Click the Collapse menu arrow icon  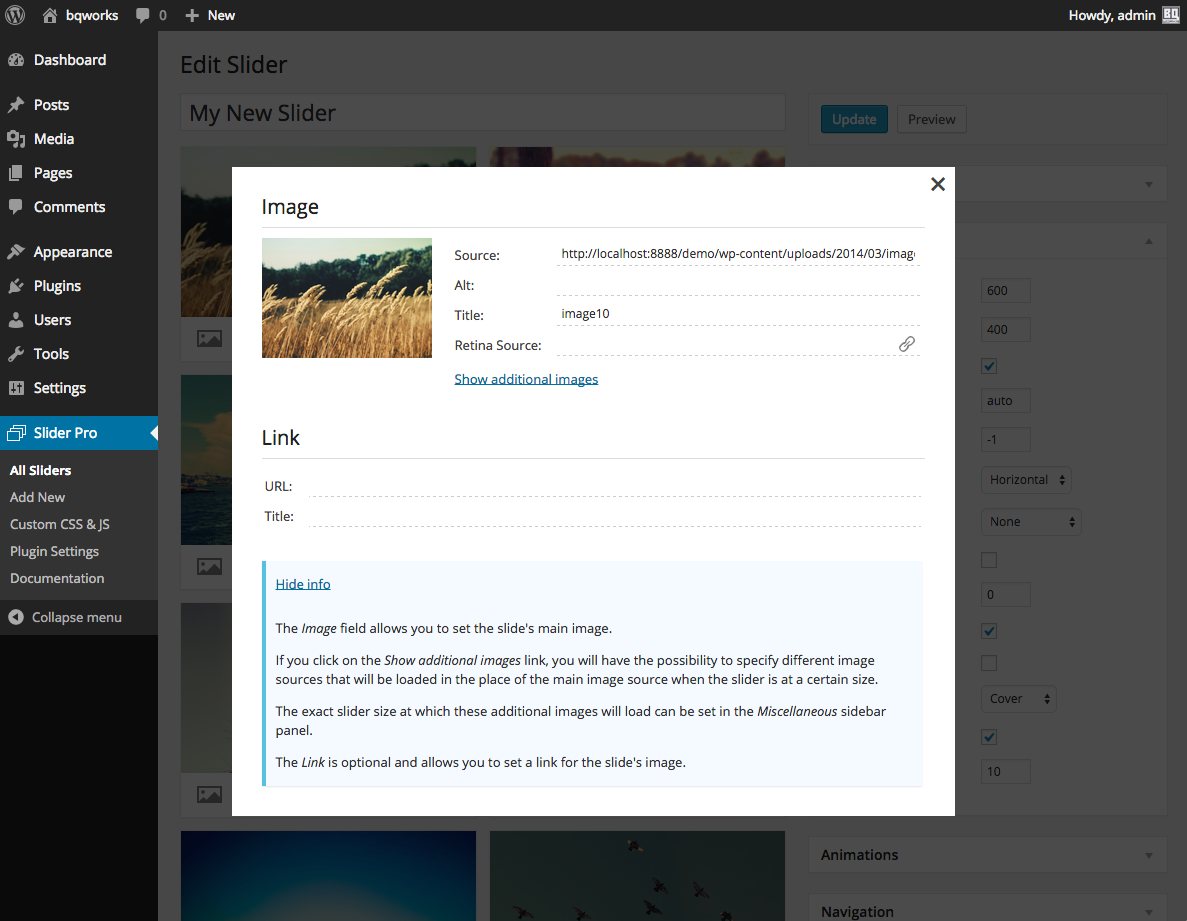[x=16, y=617]
